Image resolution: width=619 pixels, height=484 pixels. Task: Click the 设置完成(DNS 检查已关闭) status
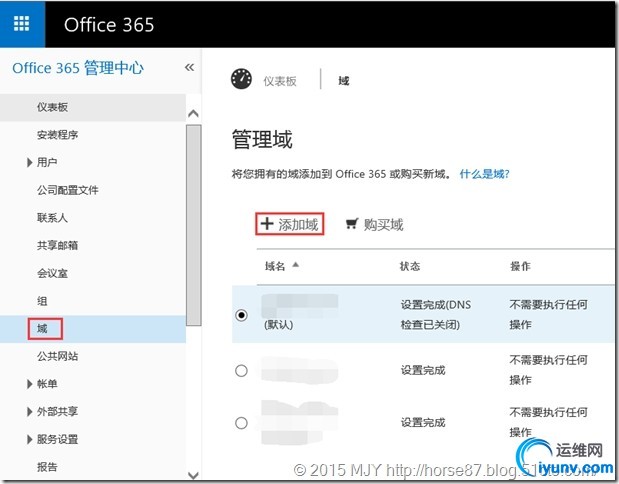[436, 315]
